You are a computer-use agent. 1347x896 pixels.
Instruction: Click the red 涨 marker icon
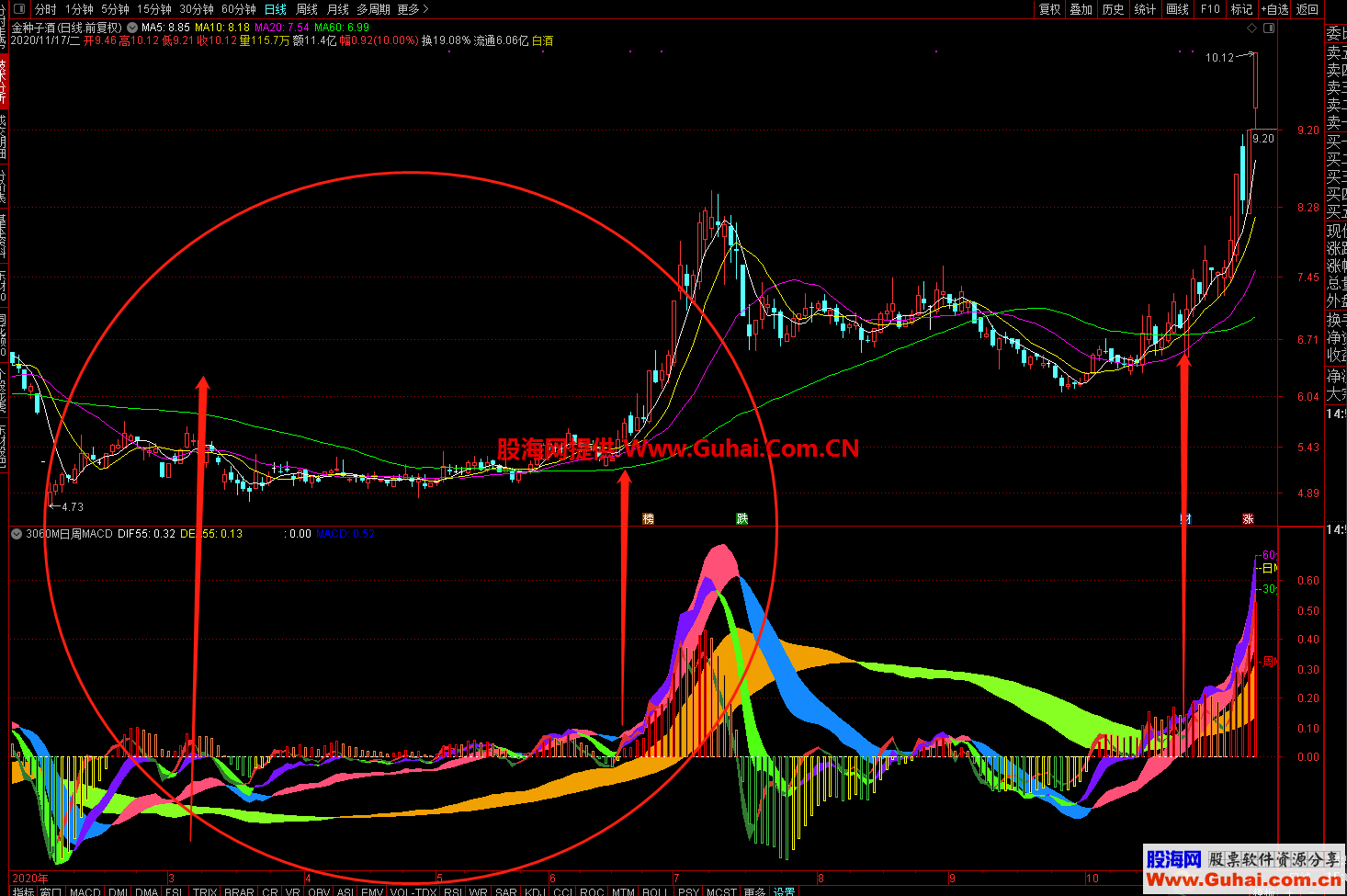click(1248, 519)
